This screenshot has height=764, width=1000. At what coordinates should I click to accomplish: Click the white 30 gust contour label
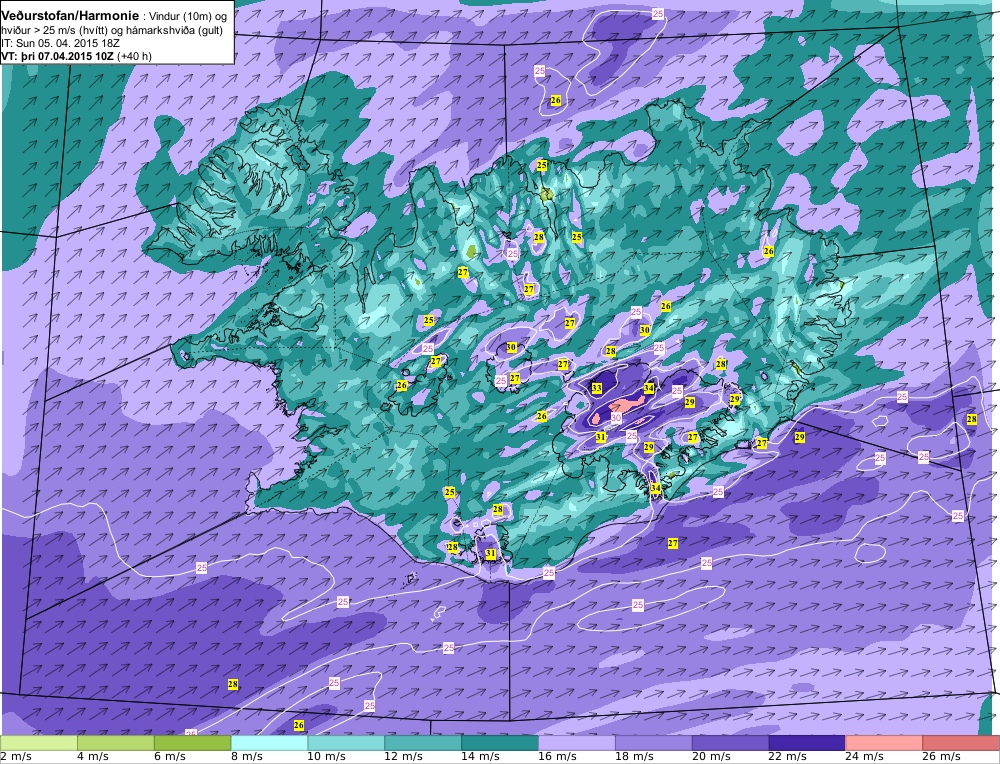(616, 418)
